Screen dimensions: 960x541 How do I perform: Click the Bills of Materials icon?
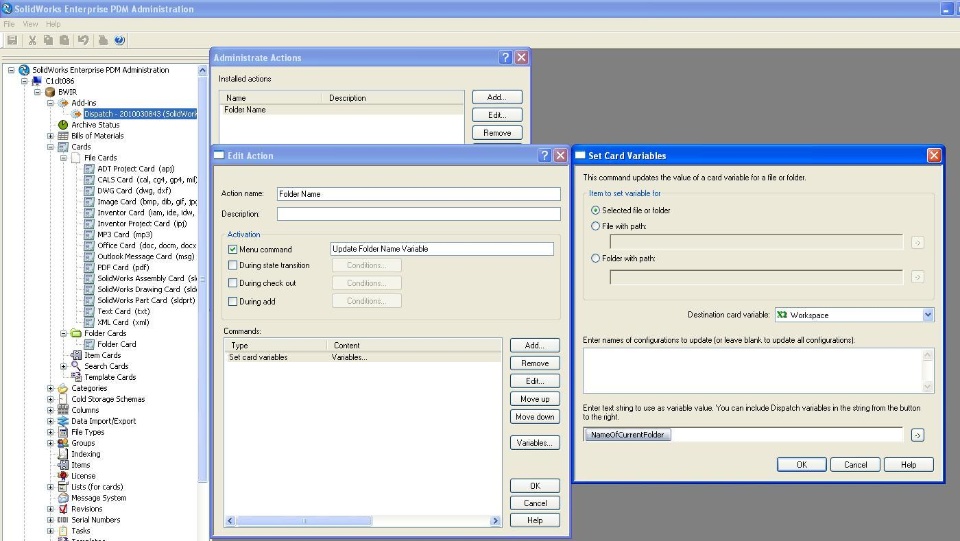62,136
